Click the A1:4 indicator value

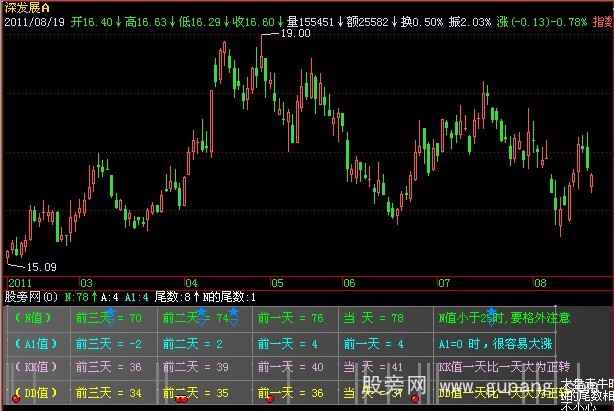pos(137,297)
